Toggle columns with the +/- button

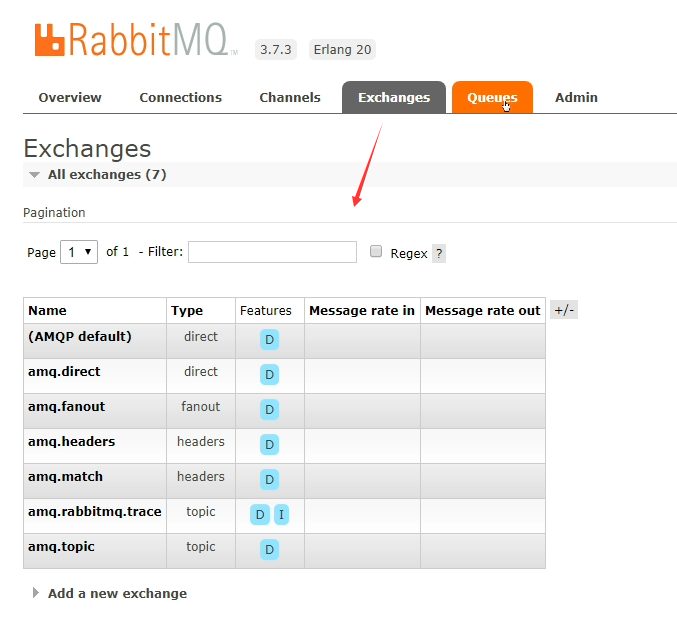point(564,310)
